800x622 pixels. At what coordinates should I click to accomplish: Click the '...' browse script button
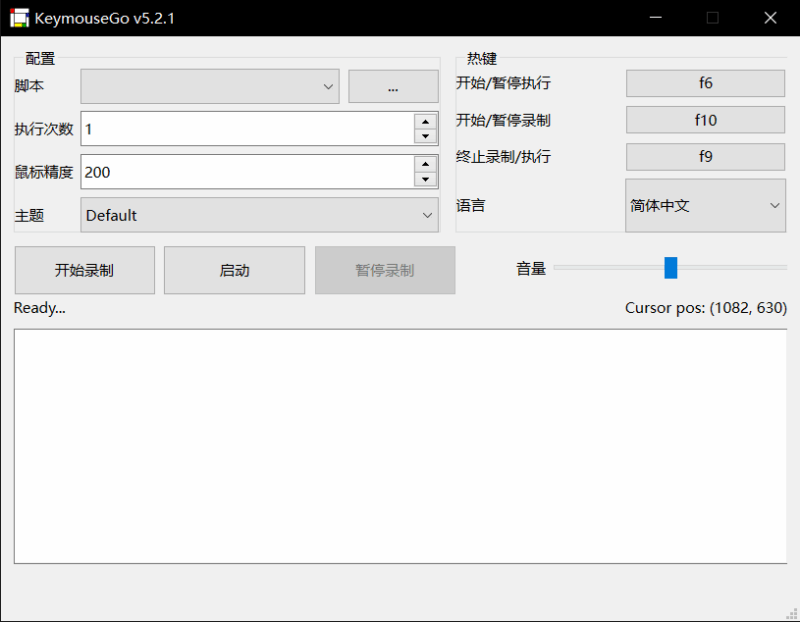[x=393, y=87]
